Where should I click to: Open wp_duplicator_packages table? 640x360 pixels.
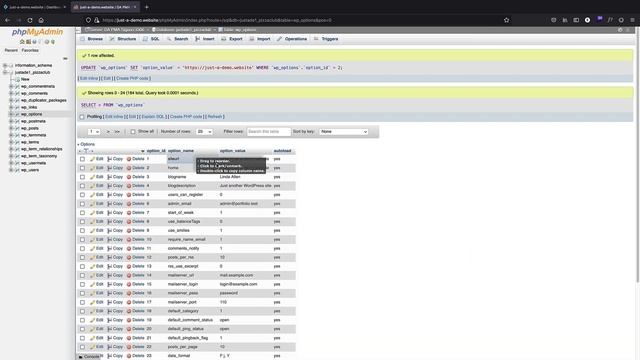(x=44, y=100)
